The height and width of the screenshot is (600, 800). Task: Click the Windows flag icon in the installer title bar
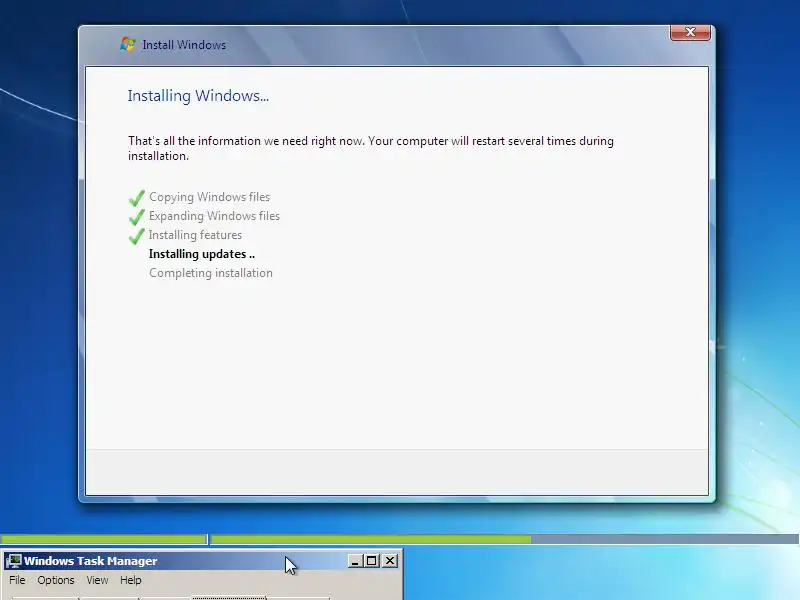128,44
